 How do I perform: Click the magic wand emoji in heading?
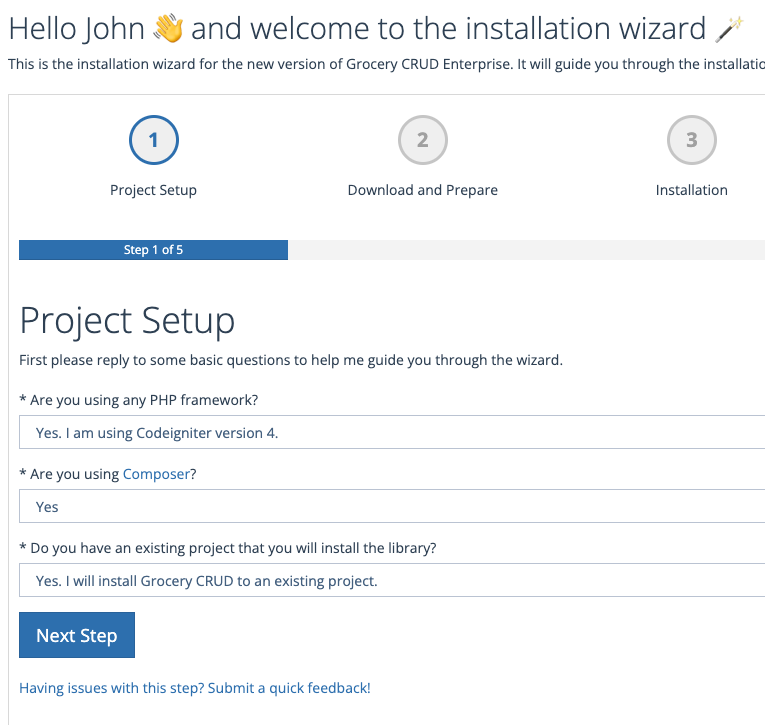pyautogui.click(x=729, y=29)
